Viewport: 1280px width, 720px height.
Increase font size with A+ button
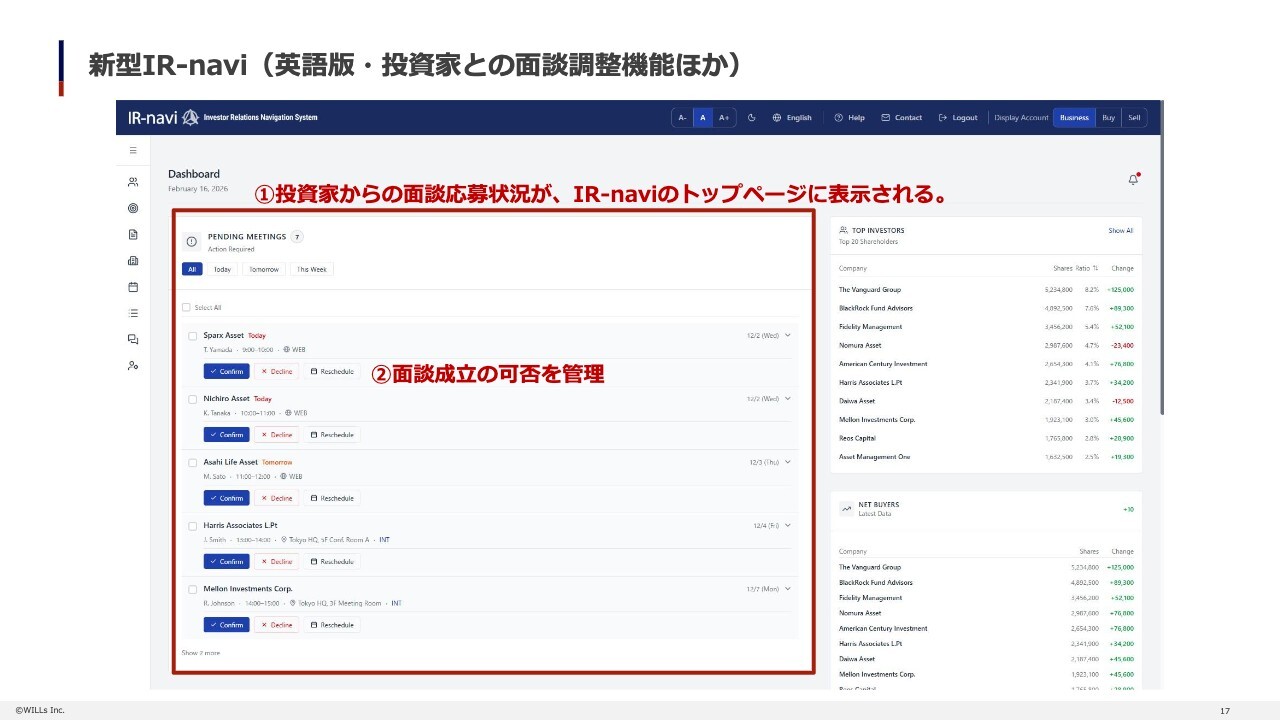724,118
